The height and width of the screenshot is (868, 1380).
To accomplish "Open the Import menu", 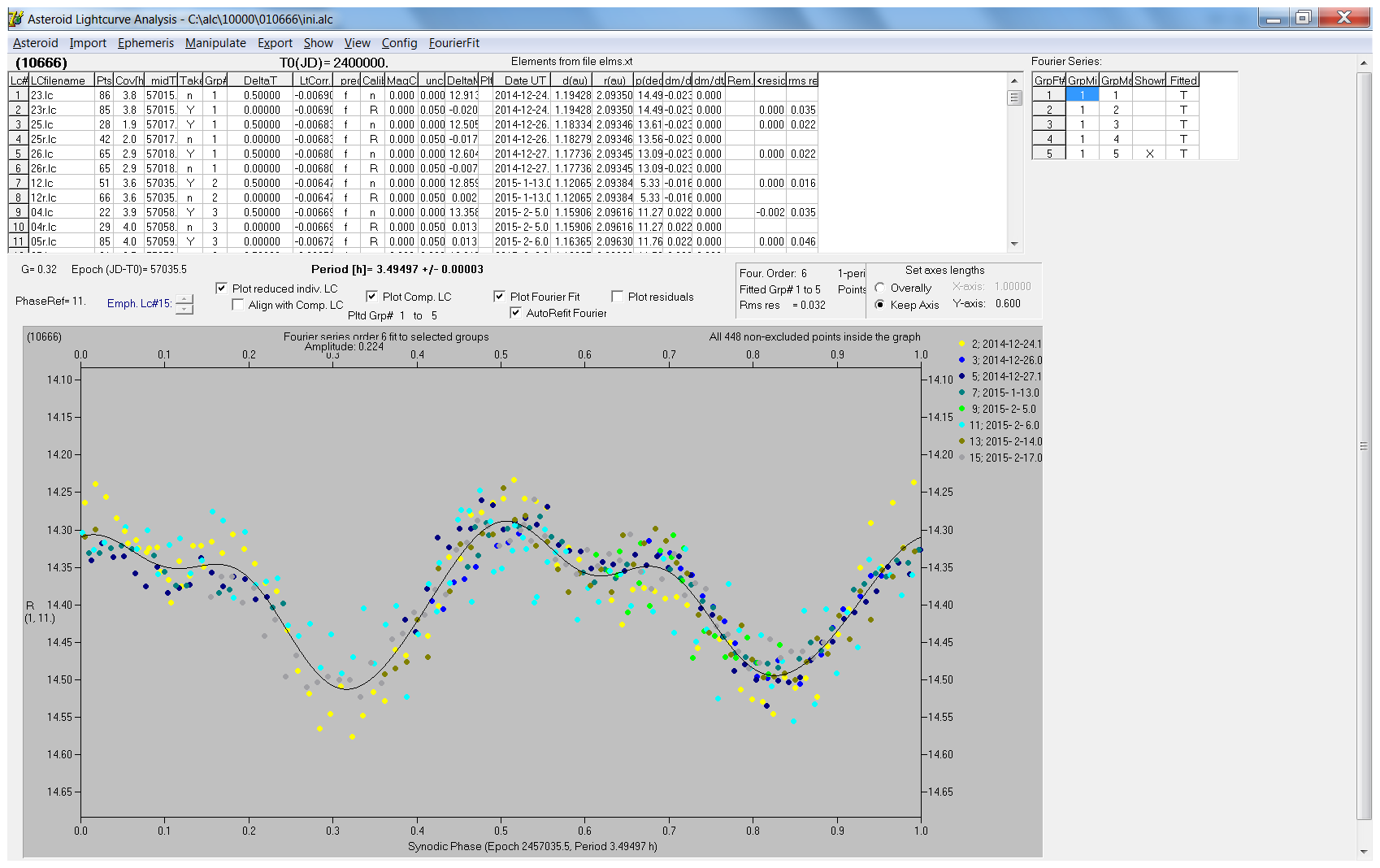I will 88,43.
